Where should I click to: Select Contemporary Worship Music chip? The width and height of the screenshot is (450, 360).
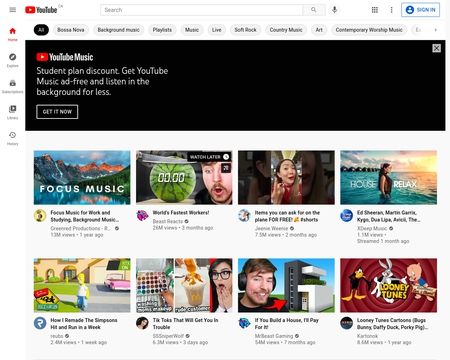pos(369,30)
